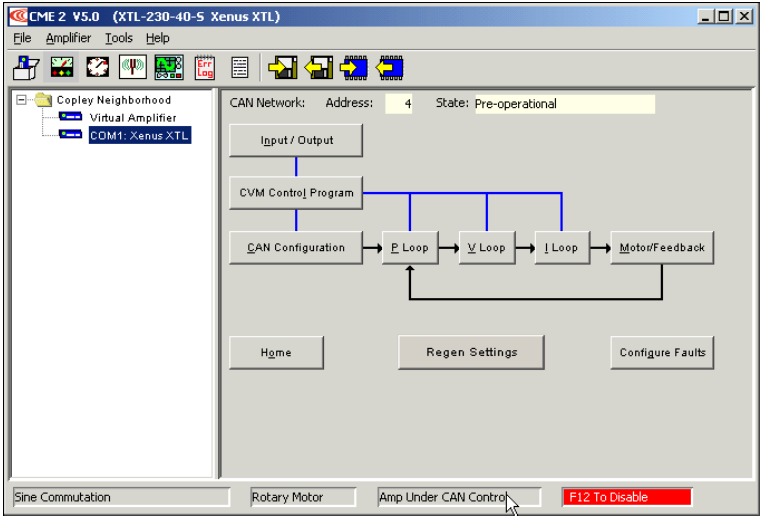
Task: Click the Home button
Action: pos(276,353)
